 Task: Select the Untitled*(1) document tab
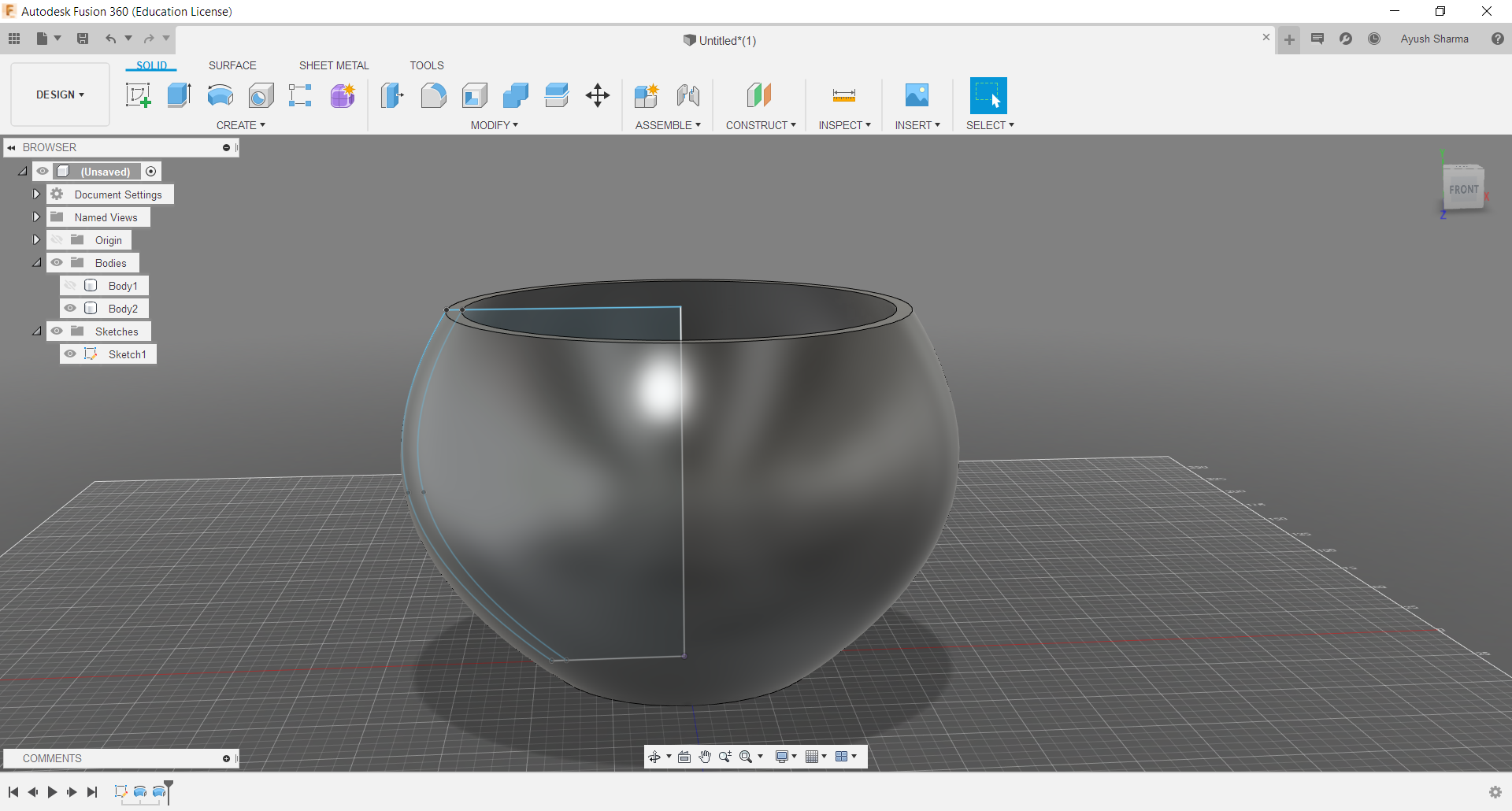720,40
